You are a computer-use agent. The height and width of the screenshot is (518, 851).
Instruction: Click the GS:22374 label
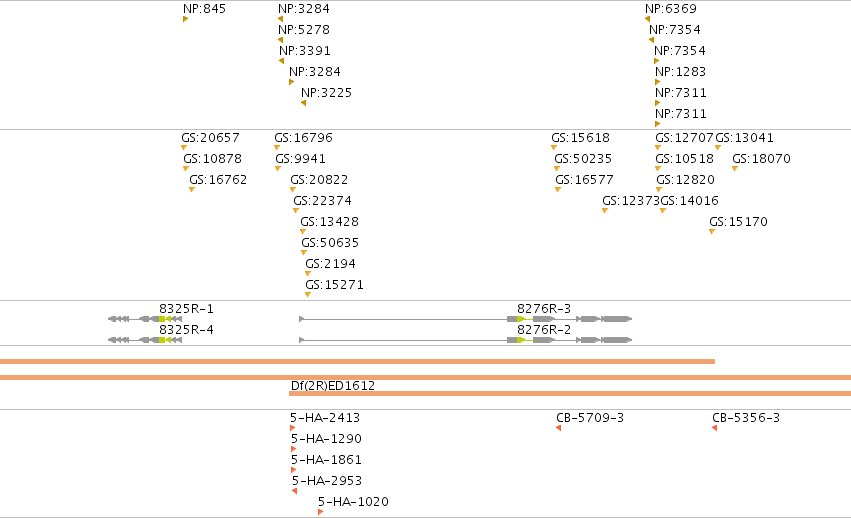(x=322, y=201)
